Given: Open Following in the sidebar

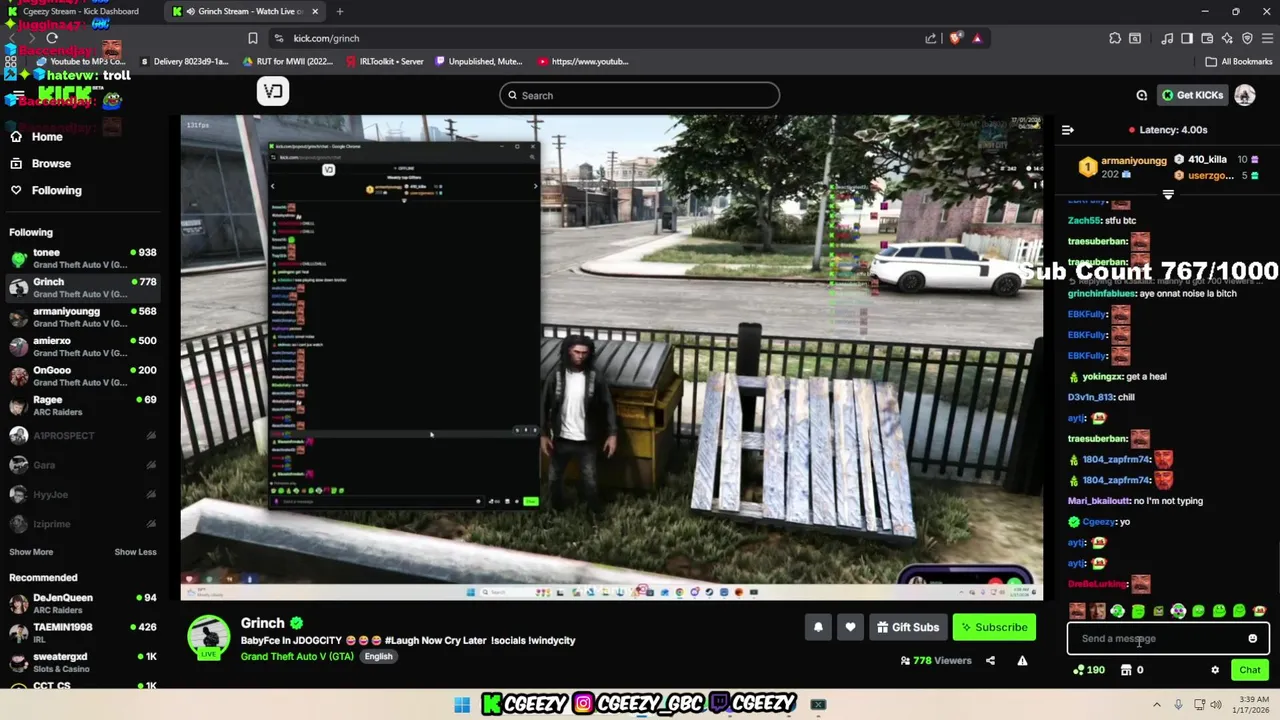Looking at the screenshot, I should pyautogui.click(x=56, y=190).
